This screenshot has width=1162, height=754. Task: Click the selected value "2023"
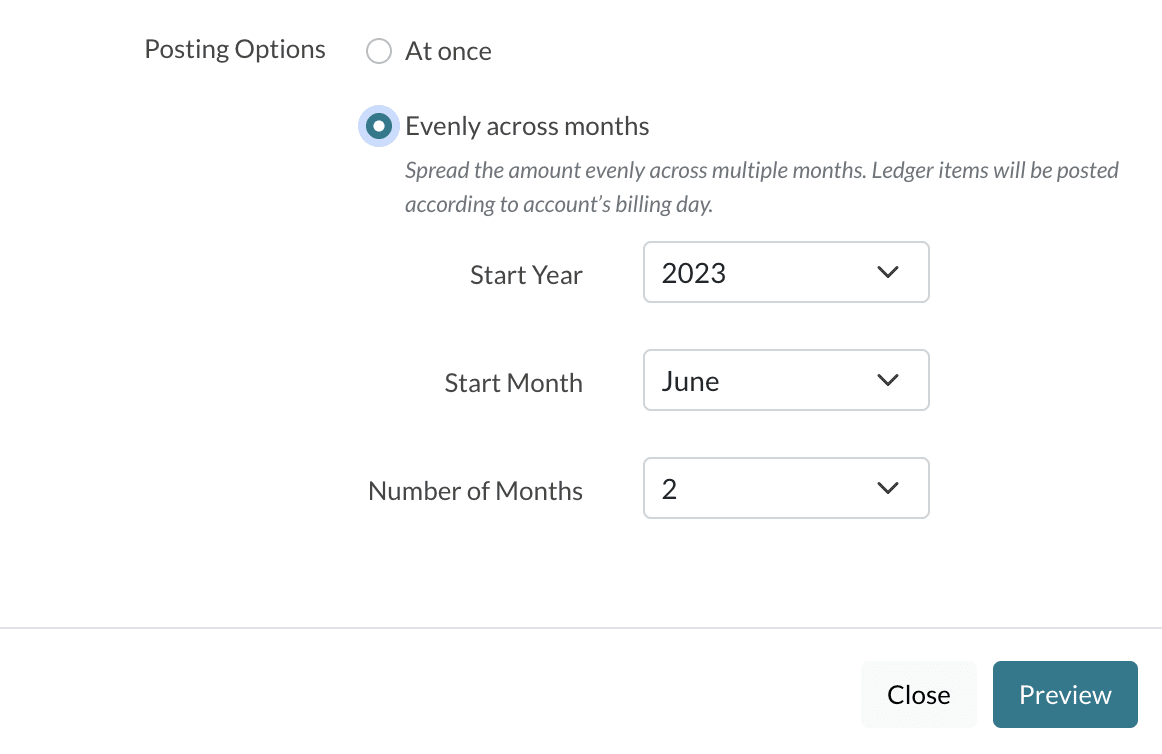694,273
